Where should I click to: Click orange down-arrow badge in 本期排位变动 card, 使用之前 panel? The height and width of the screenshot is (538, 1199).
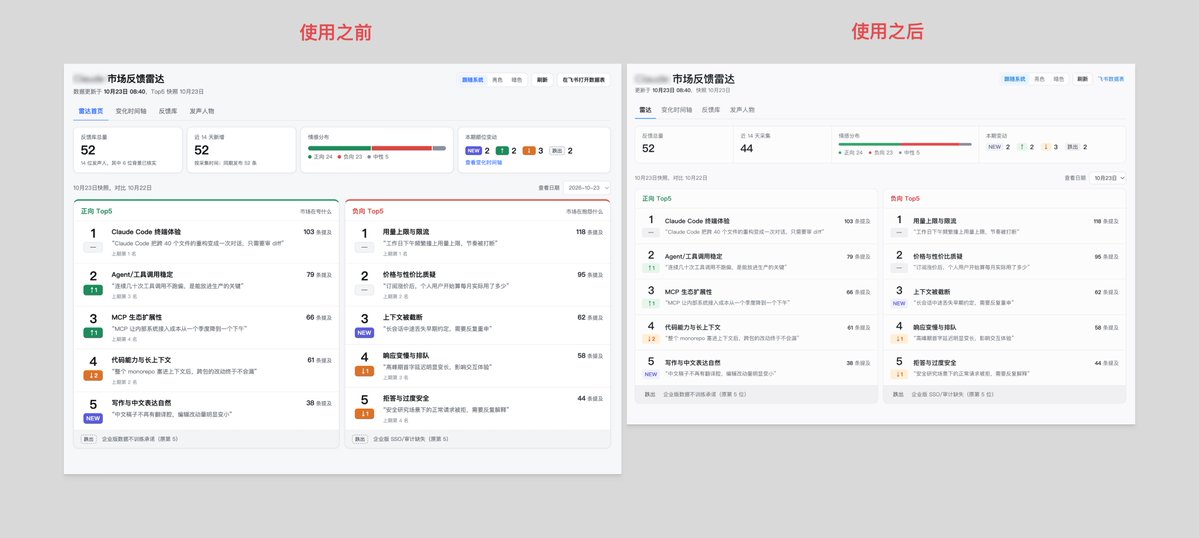click(x=528, y=151)
